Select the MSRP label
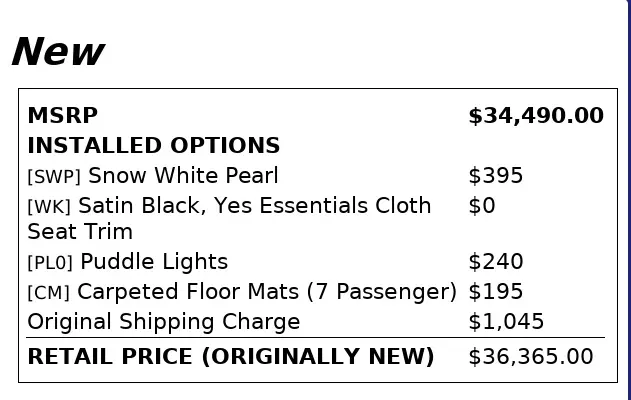631x400 pixels. [x=62, y=116]
